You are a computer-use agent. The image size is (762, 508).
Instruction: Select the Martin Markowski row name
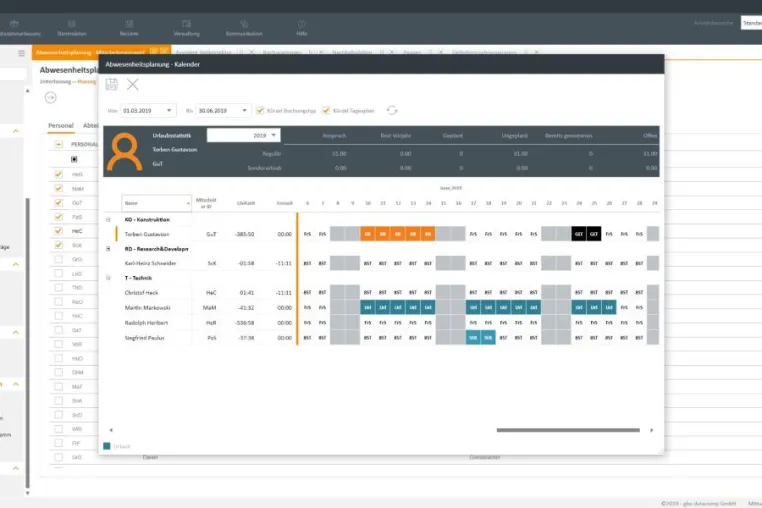click(x=146, y=308)
